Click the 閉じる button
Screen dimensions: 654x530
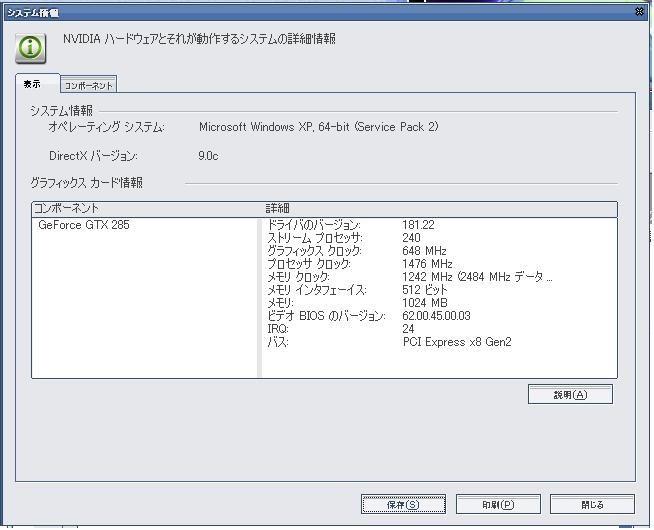(592, 505)
